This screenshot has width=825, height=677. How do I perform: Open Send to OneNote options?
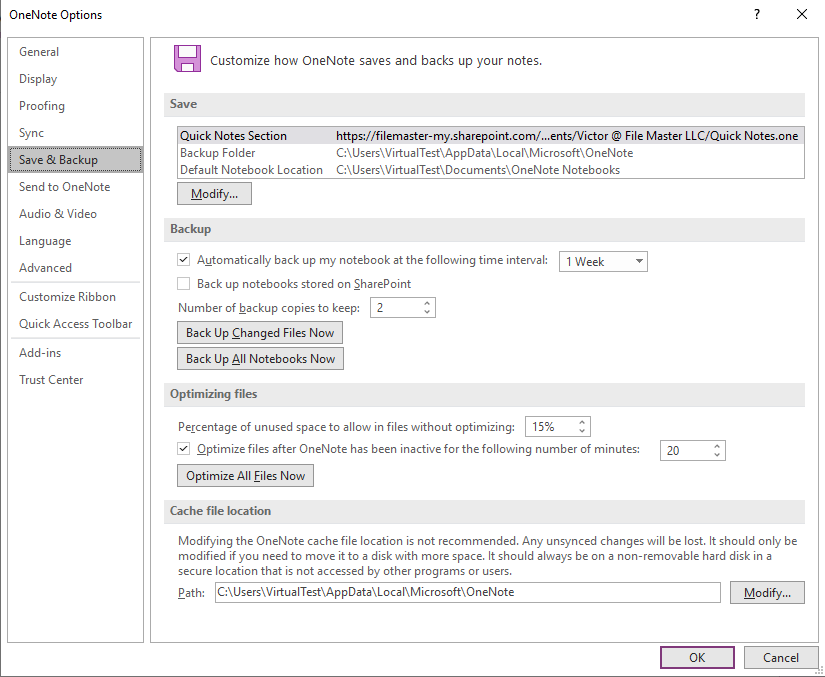(75, 187)
